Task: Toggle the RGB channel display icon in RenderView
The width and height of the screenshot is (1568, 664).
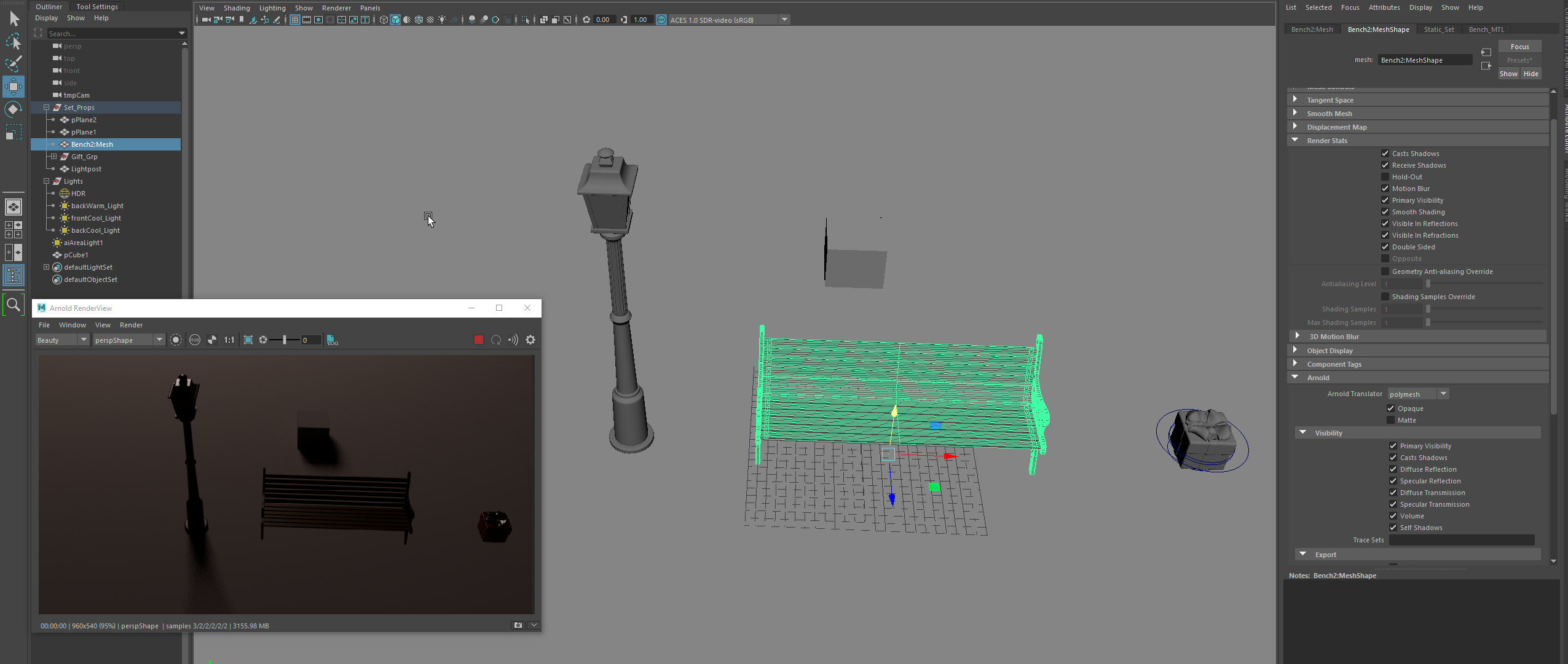Action: 195,340
